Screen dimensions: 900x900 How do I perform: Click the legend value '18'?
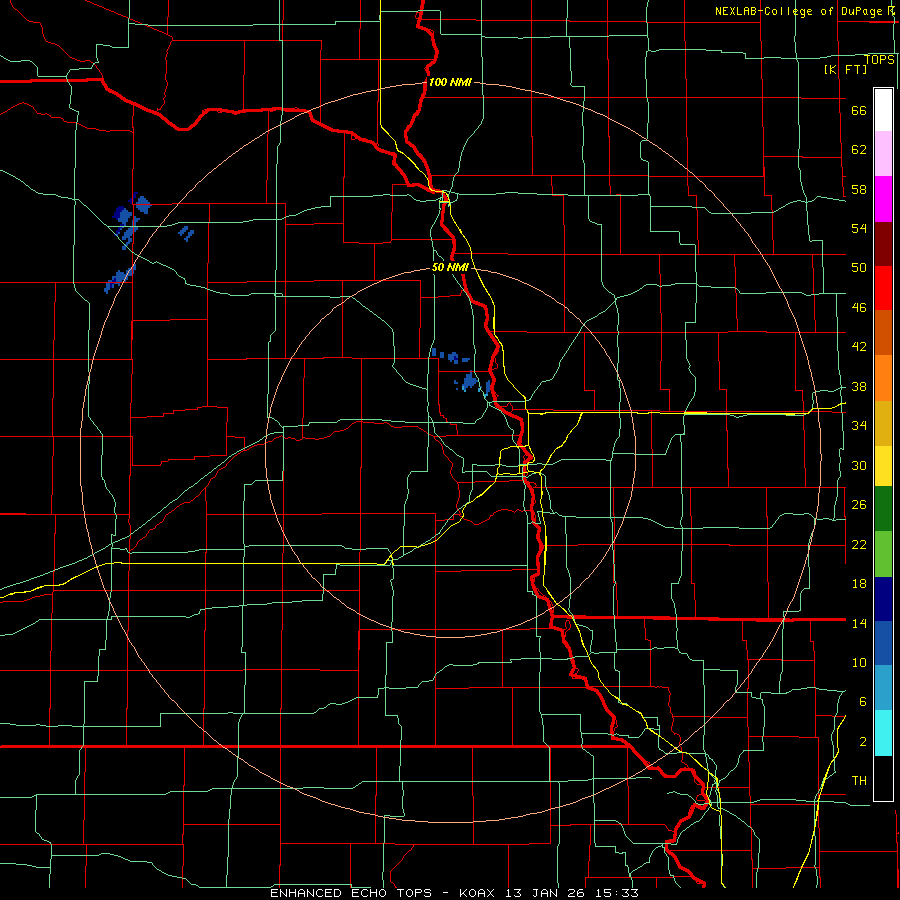coord(859,584)
